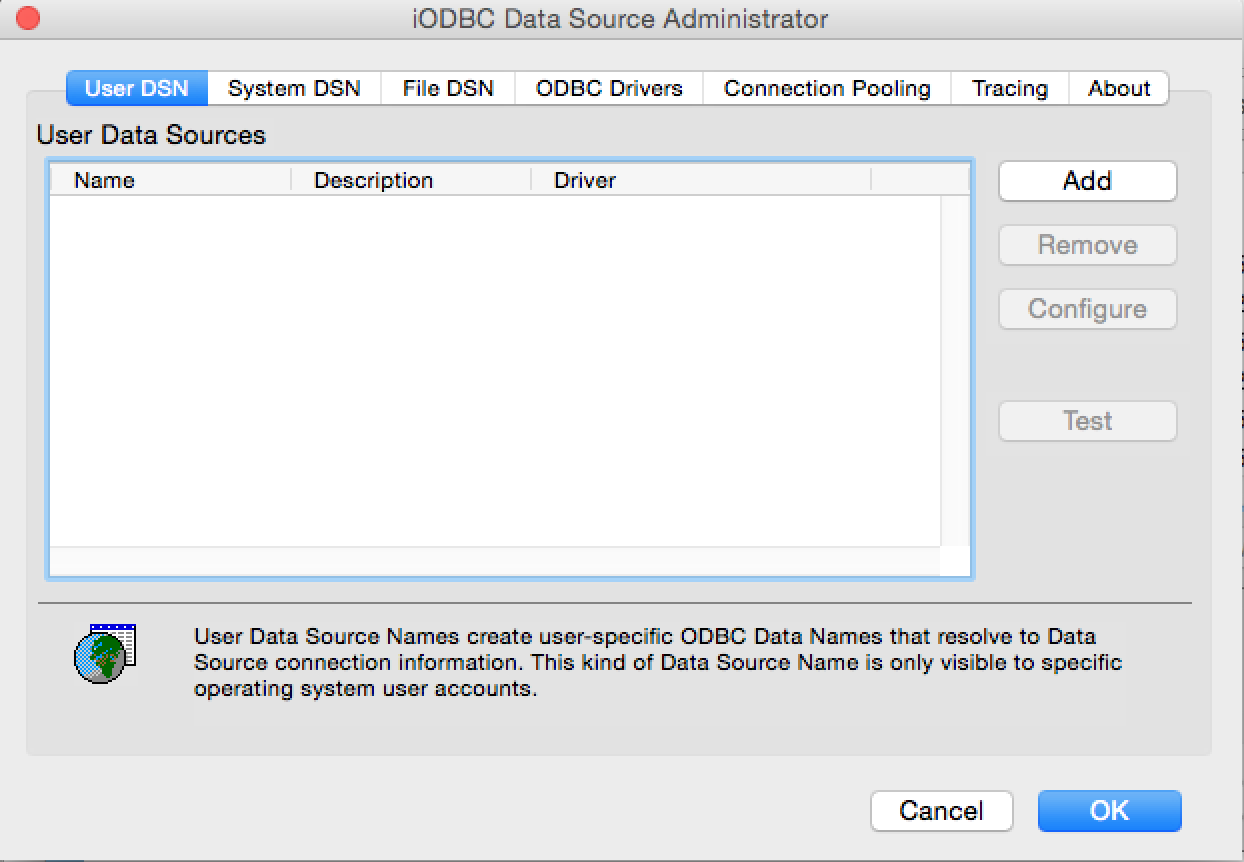Confirm with the OK button
Screen dimensions: 1244x862
click(1110, 811)
